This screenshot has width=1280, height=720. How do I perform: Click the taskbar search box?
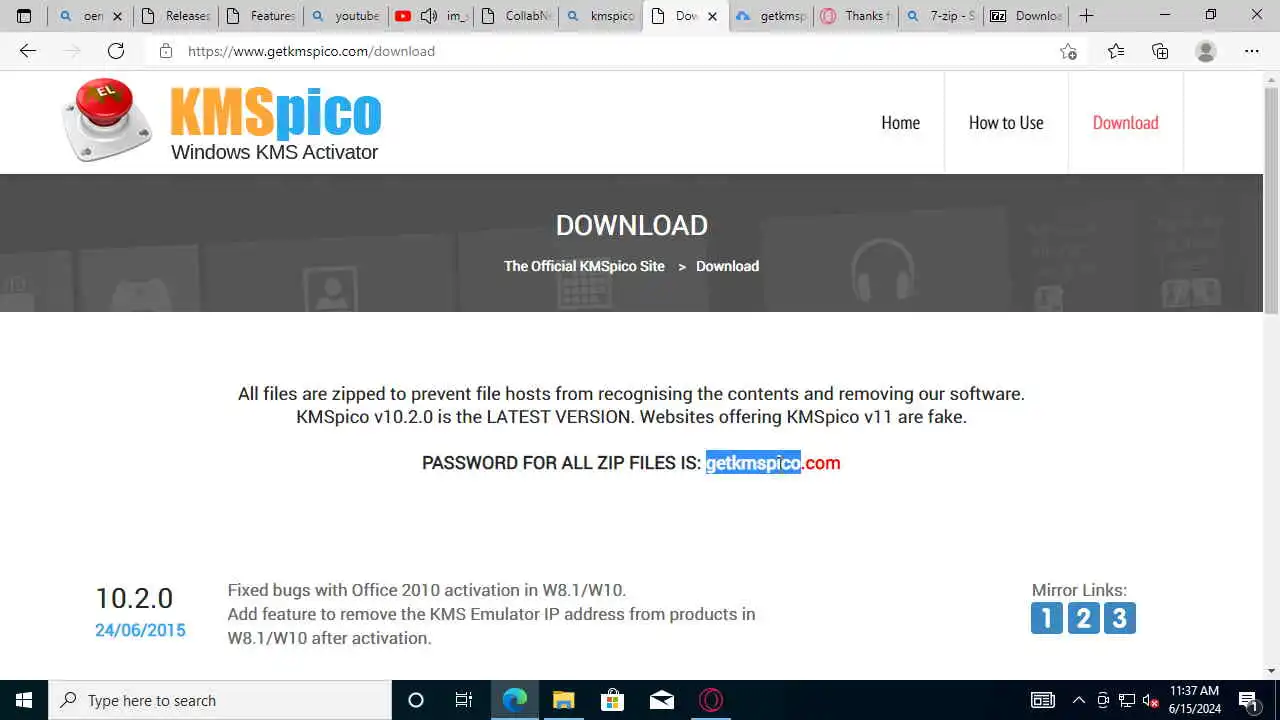(220, 700)
